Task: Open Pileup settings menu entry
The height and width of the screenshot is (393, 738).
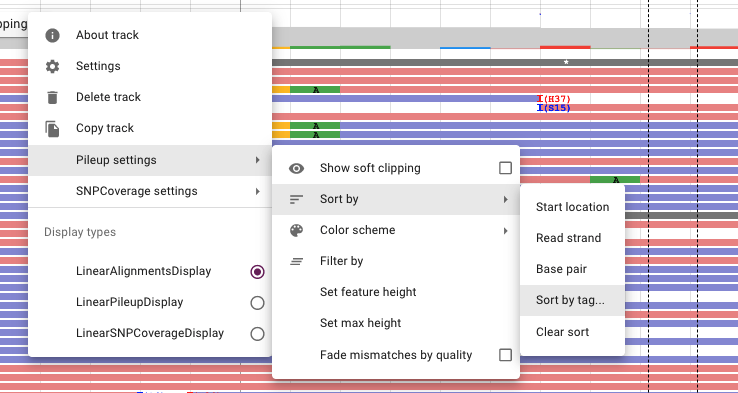Action: pos(150,160)
